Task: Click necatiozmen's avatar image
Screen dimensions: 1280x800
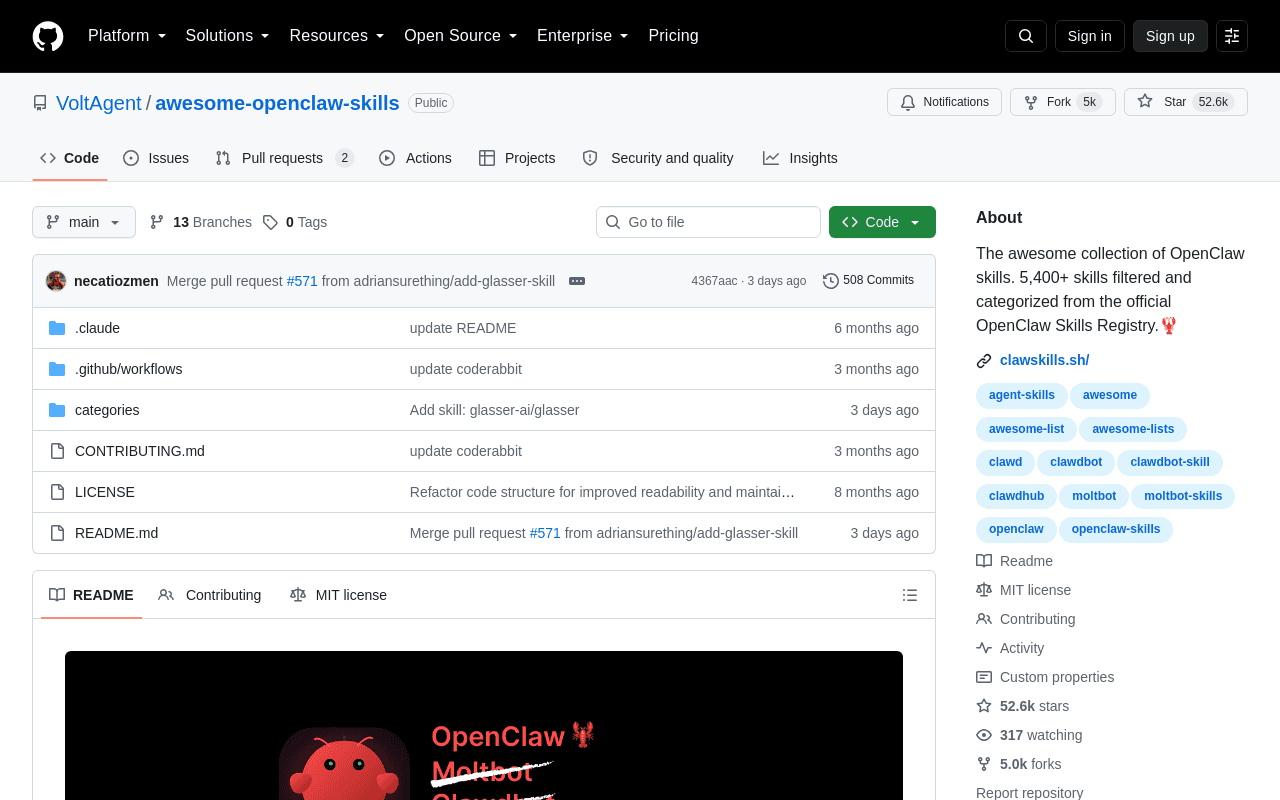Action: pyautogui.click(x=56, y=281)
